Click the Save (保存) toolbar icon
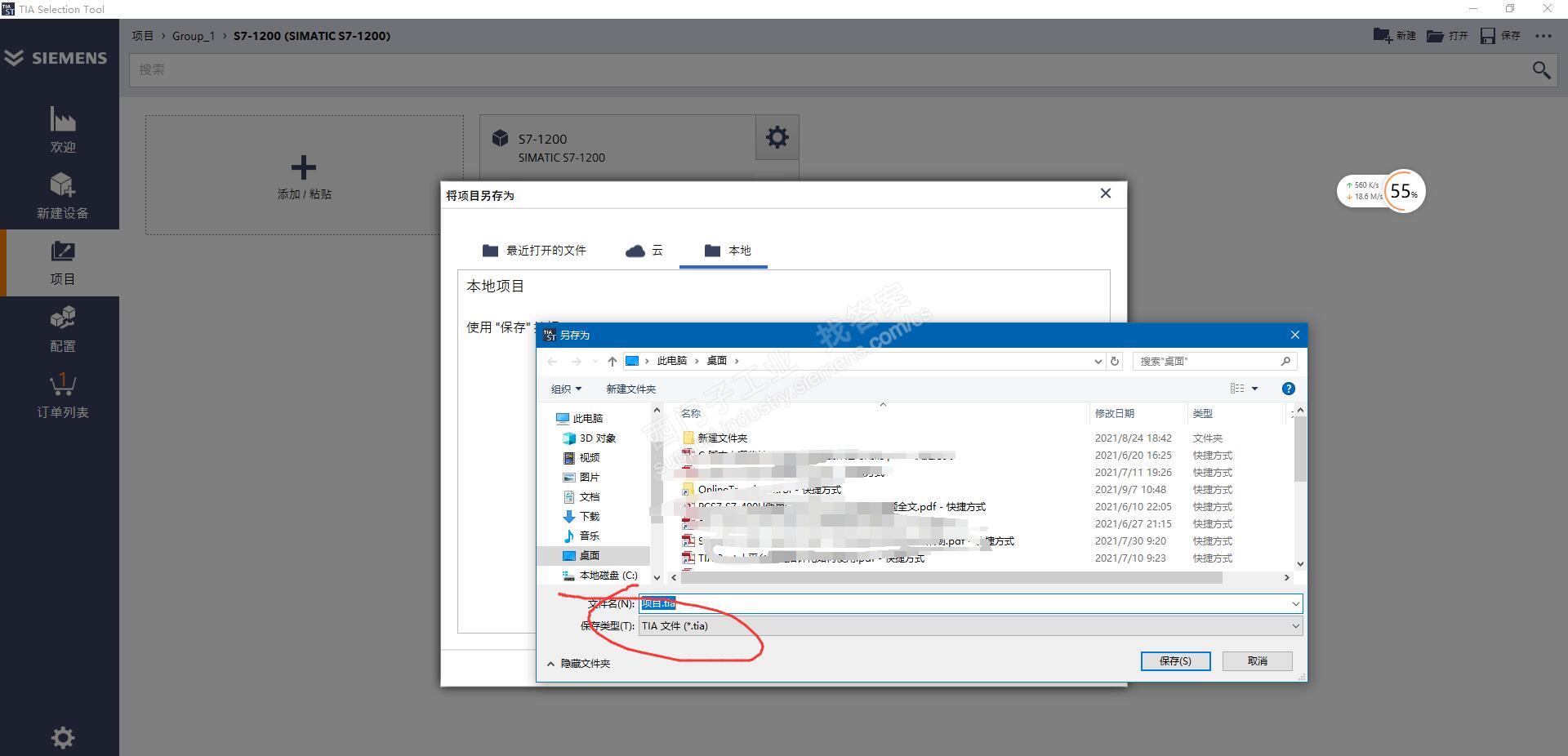 (1500, 36)
